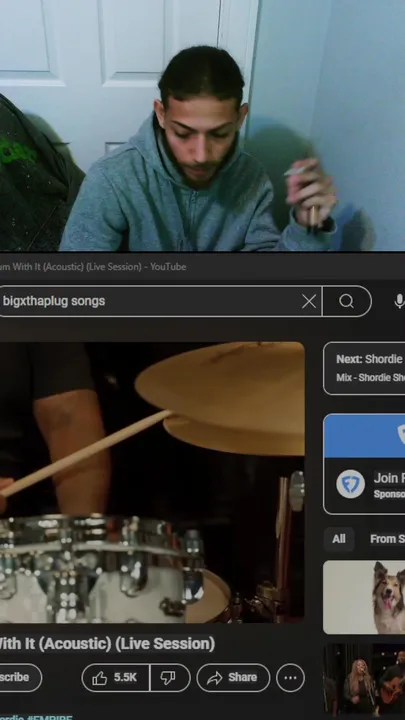
Task: Click the magnifying glass search button
Action: coord(347,301)
